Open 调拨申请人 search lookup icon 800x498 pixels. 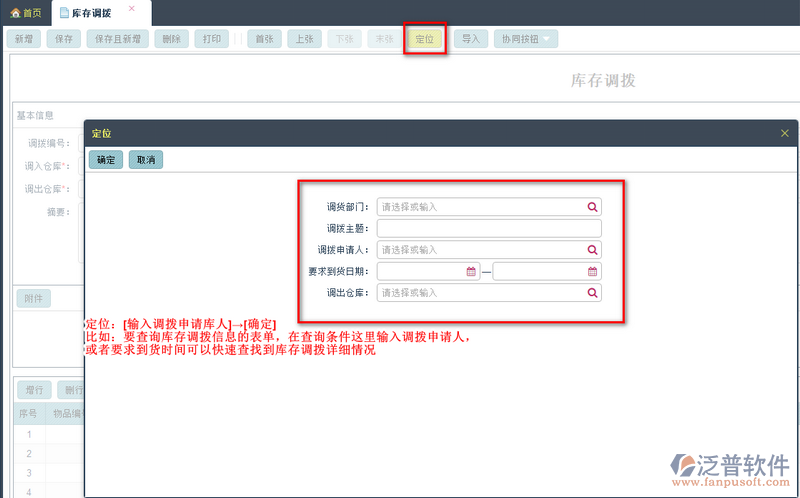click(592, 250)
